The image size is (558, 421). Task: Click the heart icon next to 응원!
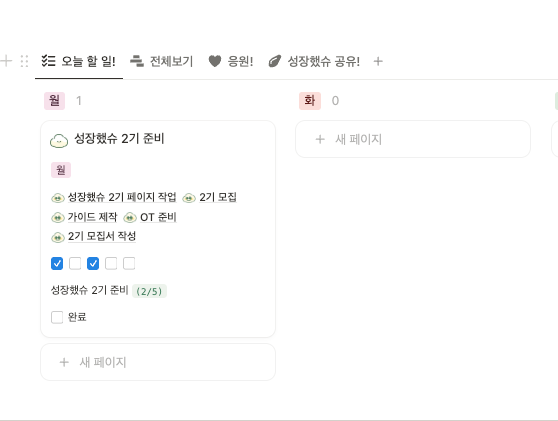(x=215, y=61)
